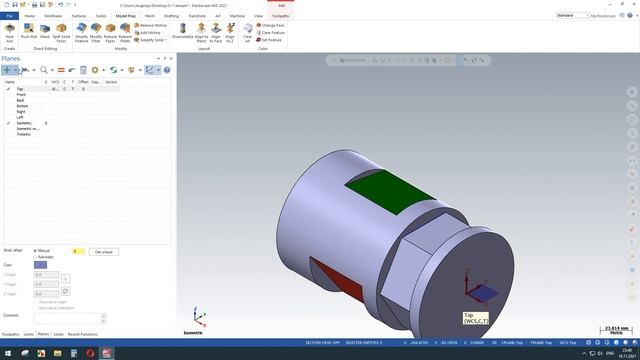This screenshot has width=640, height=360.
Task: Select the Align to Plane tool
Action: [x=201, y=33]
